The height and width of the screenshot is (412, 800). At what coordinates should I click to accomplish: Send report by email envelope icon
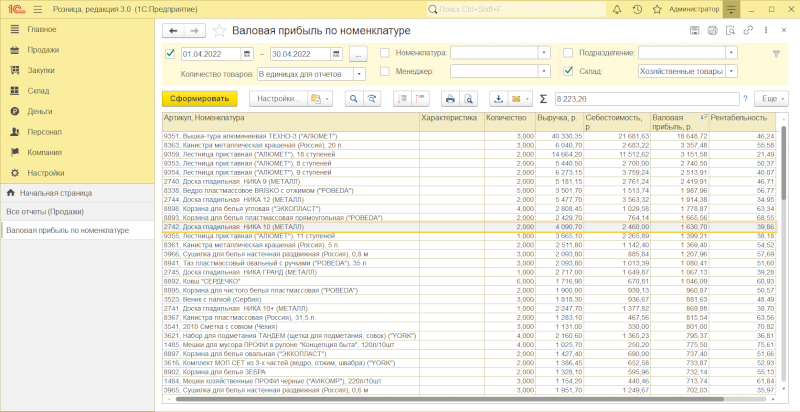click(516, 99)
